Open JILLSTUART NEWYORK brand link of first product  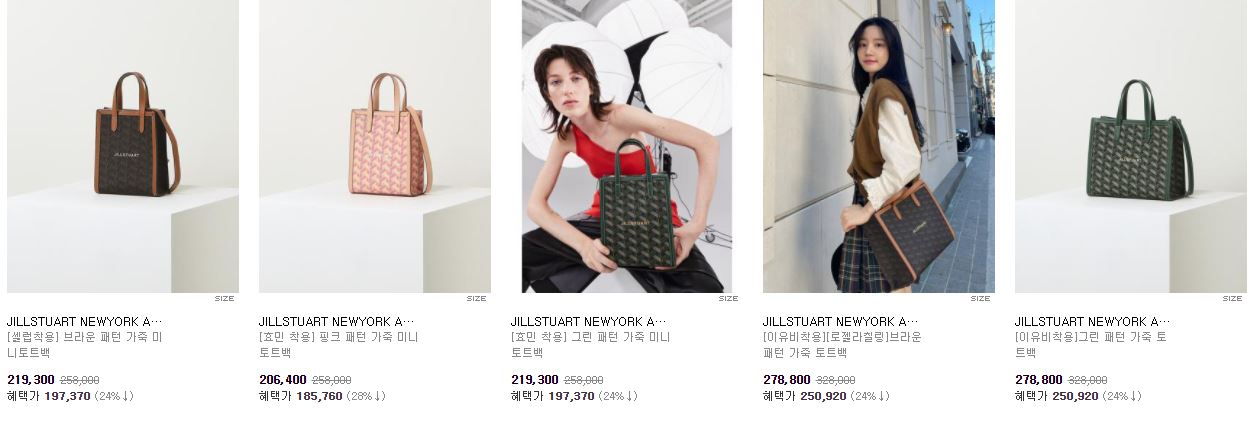pos(85,322)
